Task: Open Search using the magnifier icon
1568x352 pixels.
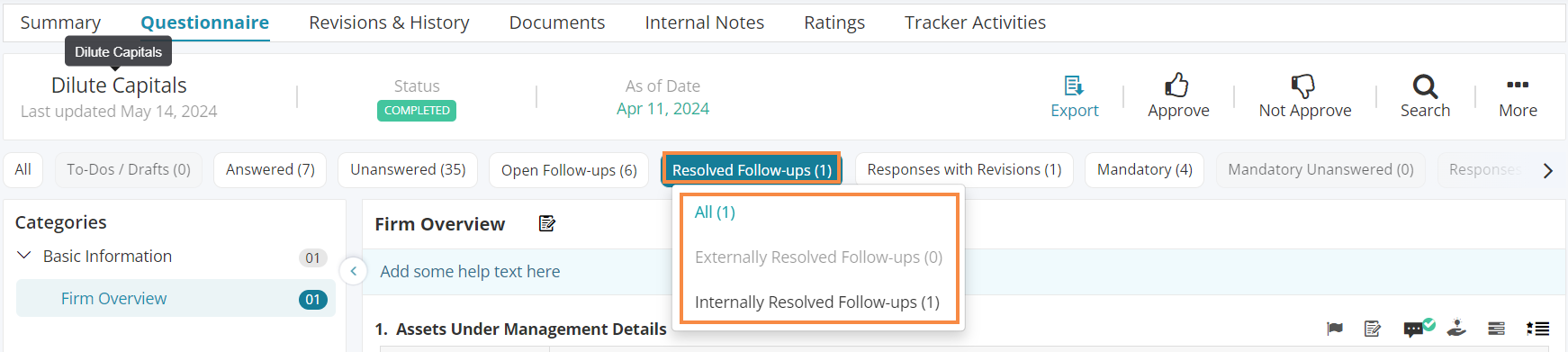Action: point(1425,86)
